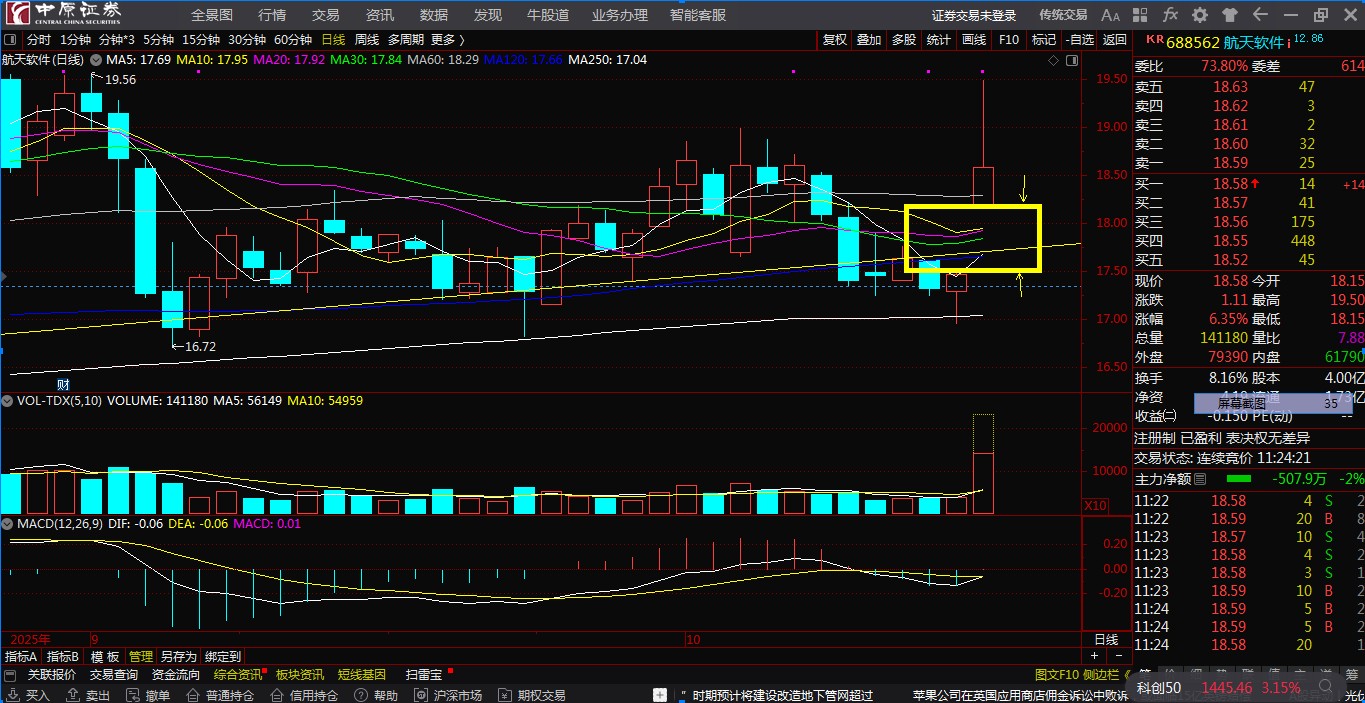
Task: Open the 模 板 template menu
Action: [x=105, y=657]
